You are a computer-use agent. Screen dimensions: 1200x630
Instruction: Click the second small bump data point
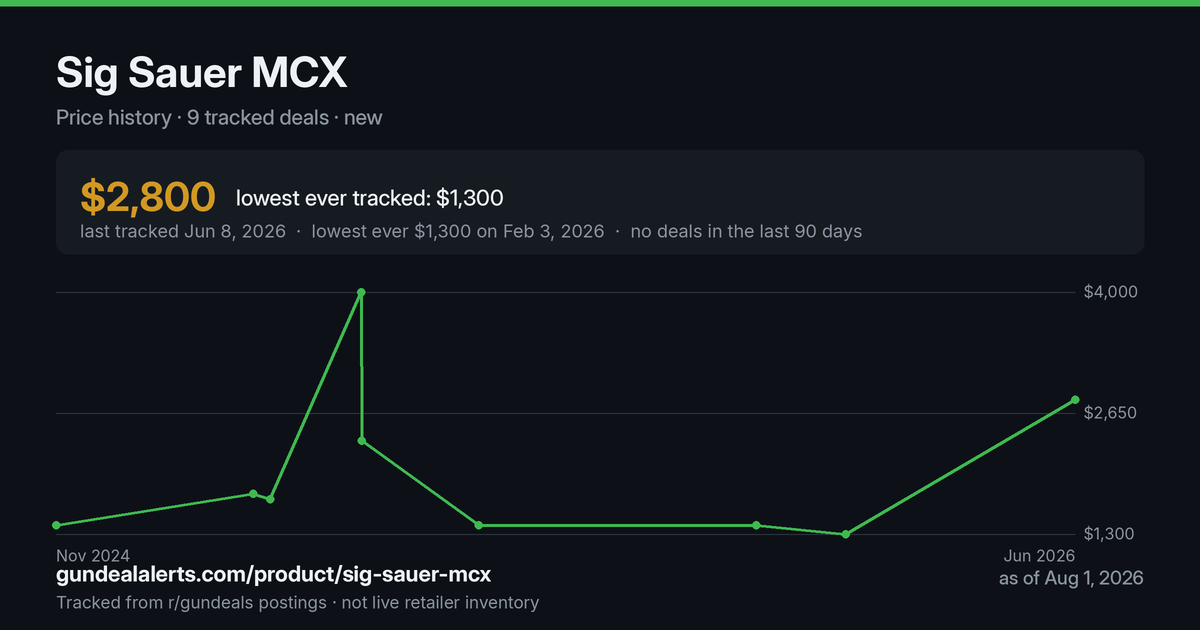tap(270, 499)
